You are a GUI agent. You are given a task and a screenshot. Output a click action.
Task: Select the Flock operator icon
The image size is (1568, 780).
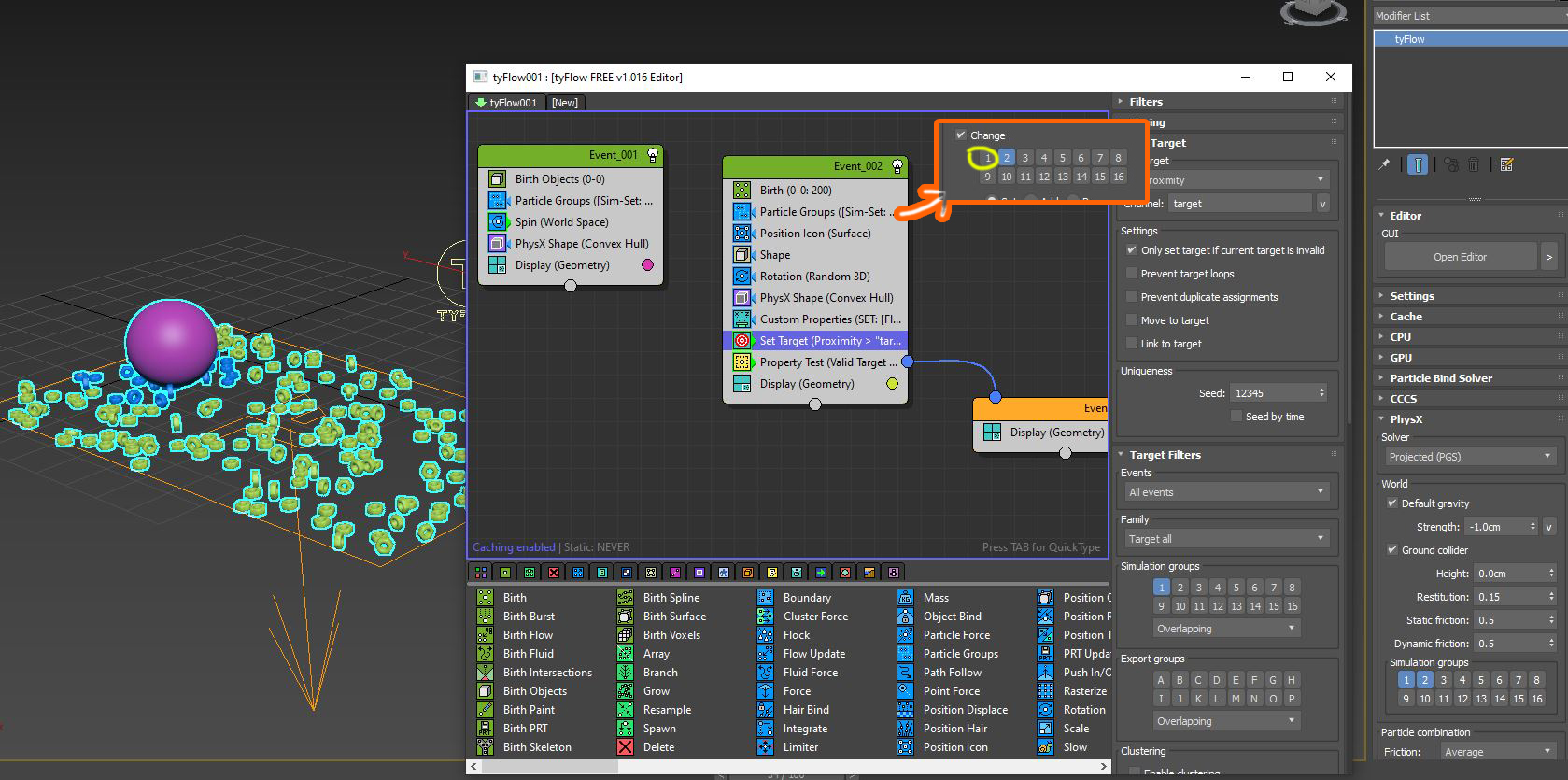coord(765,635)
